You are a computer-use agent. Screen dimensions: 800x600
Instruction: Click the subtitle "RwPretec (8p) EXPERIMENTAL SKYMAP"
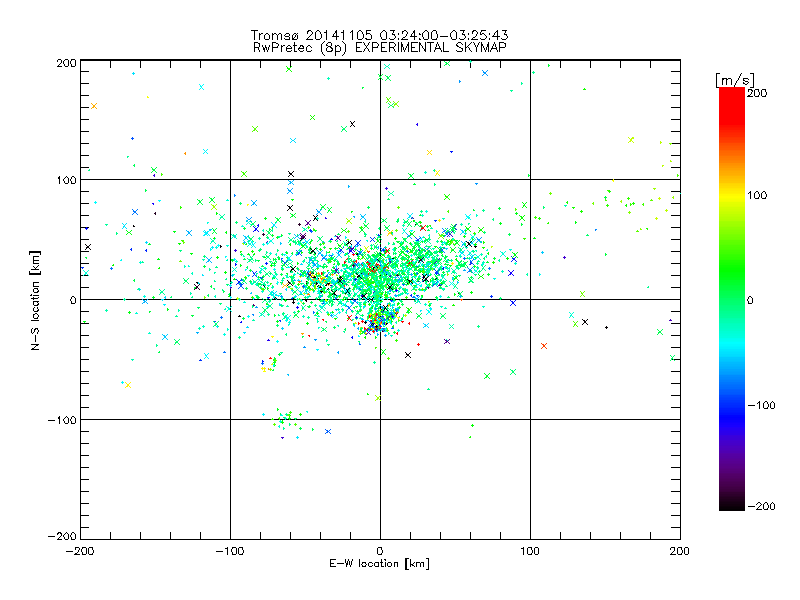[x=380, y=48]
